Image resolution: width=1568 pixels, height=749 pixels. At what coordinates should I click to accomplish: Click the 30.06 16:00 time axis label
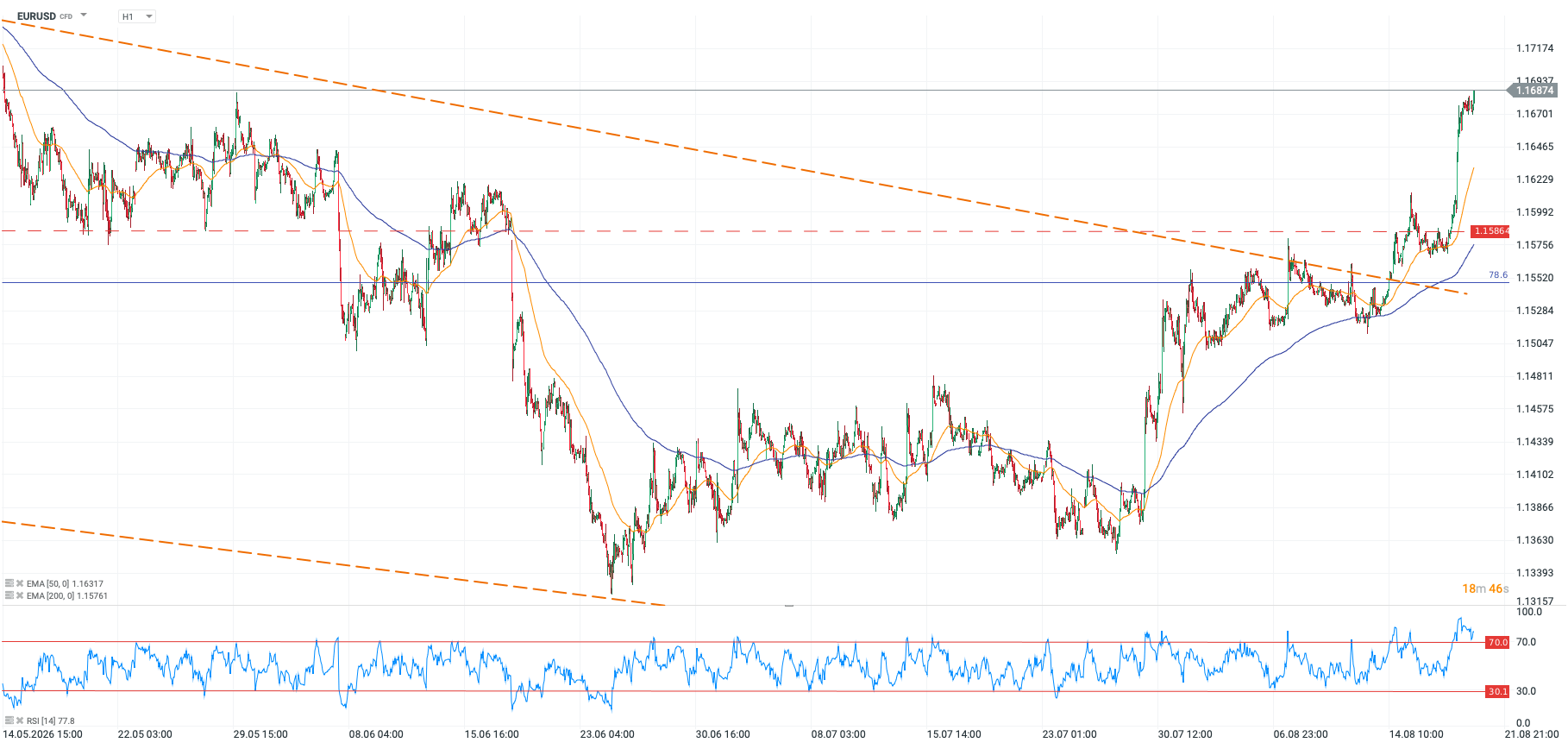pyautogui.click(x=723, y=734)
